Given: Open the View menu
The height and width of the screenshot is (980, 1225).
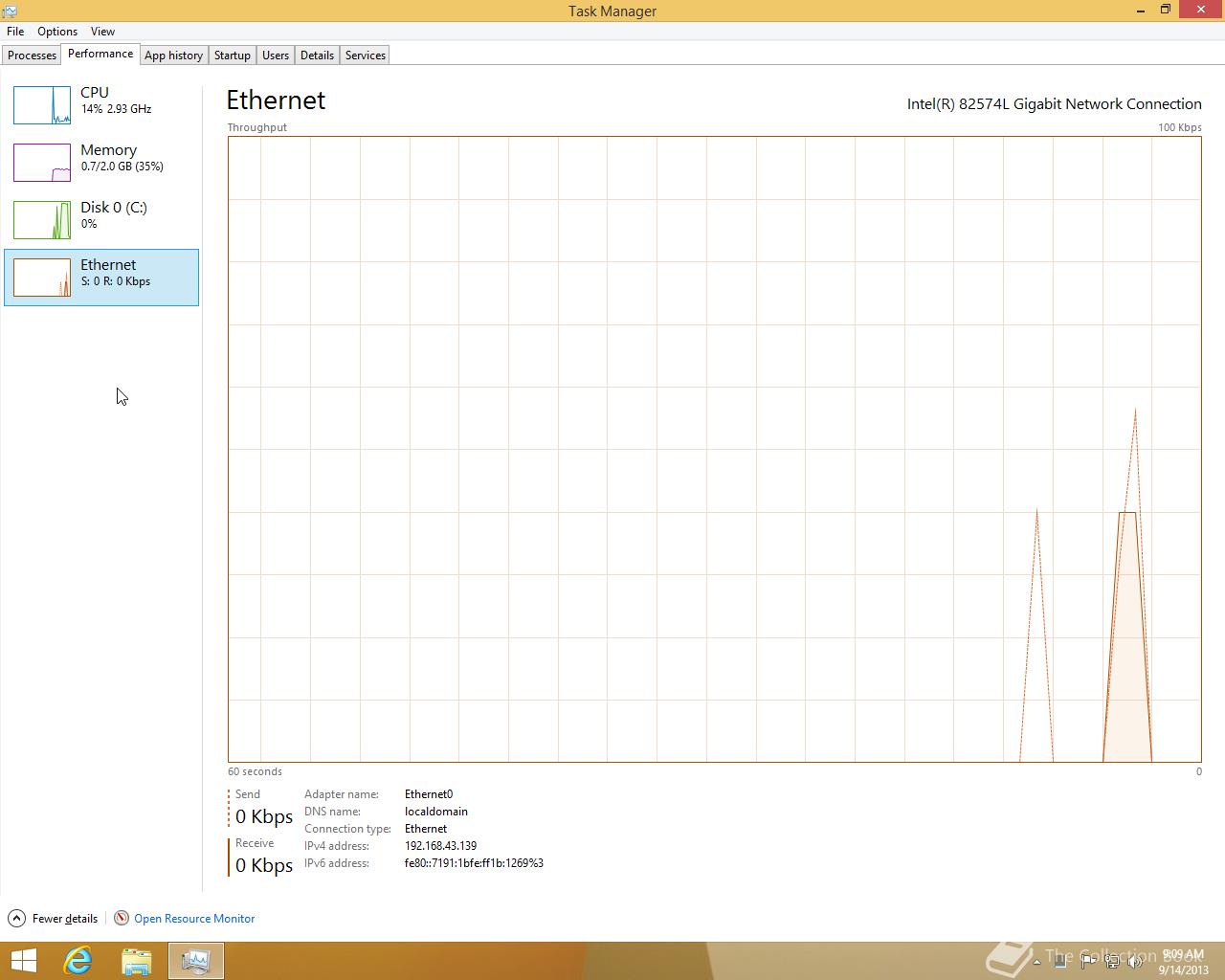Looking at the screenshot, I should [102, 32].
